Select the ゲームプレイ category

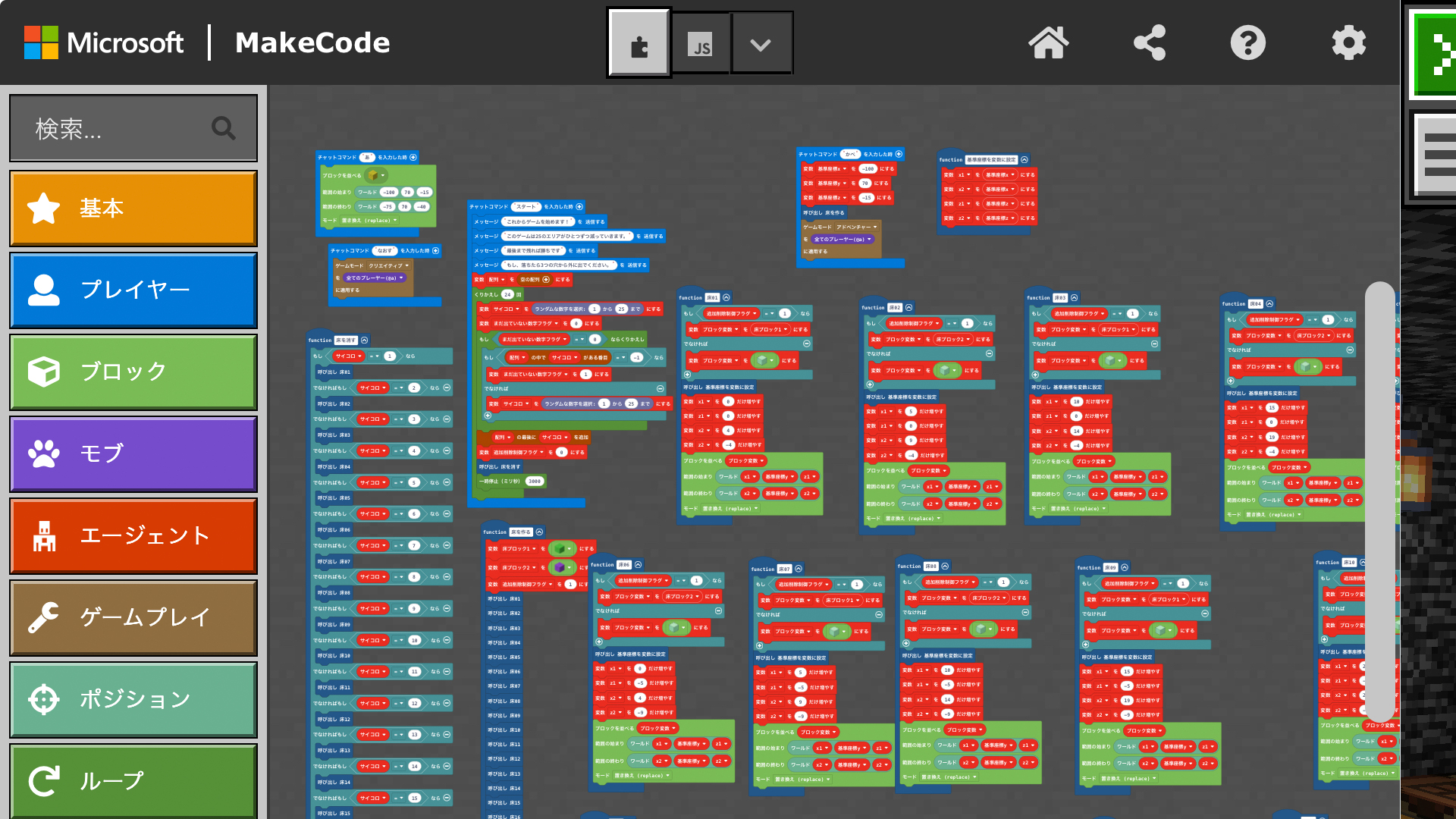pyautogui.click(x=133, y=617)
